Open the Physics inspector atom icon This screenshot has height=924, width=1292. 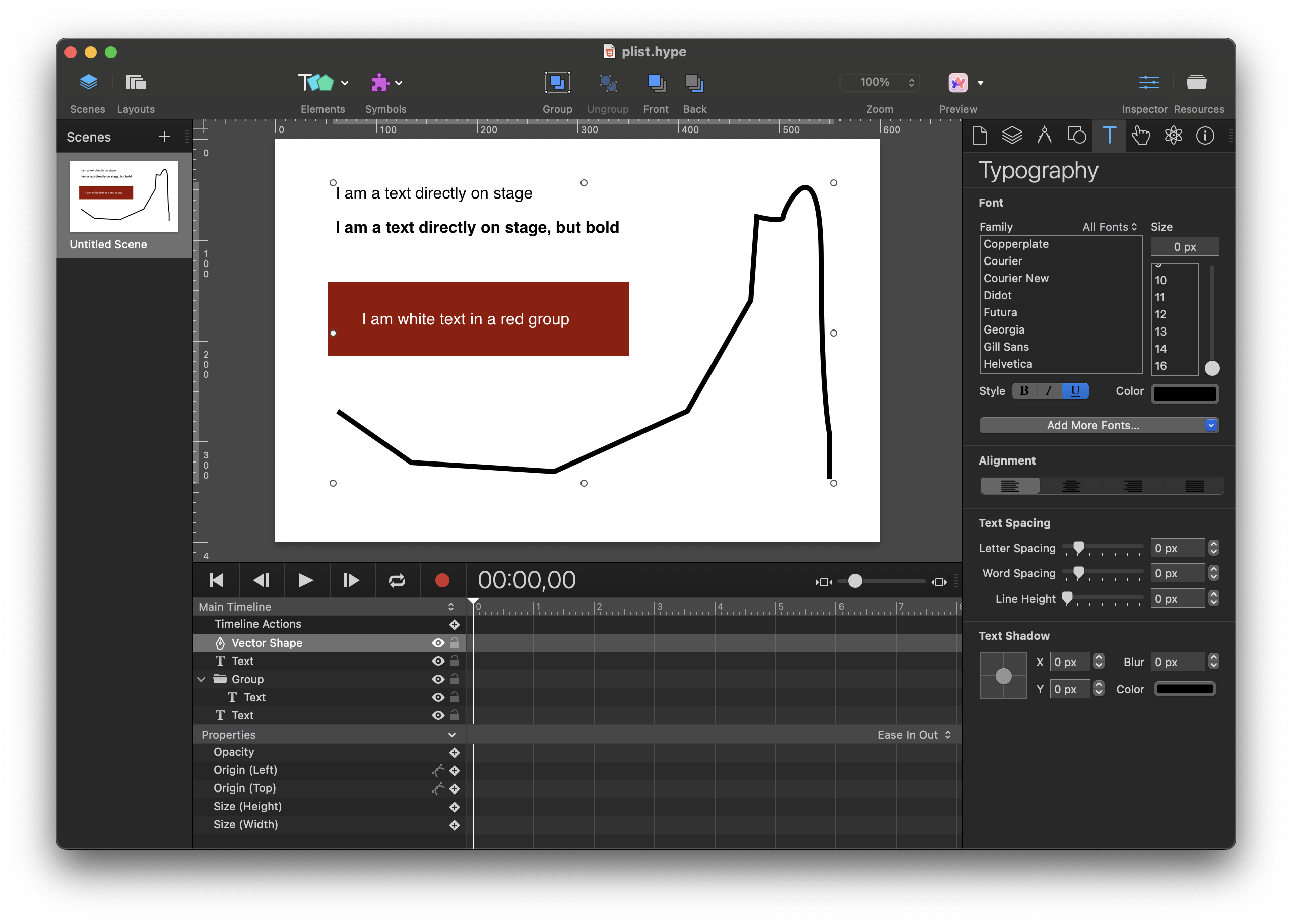[x=1173, y=136]
